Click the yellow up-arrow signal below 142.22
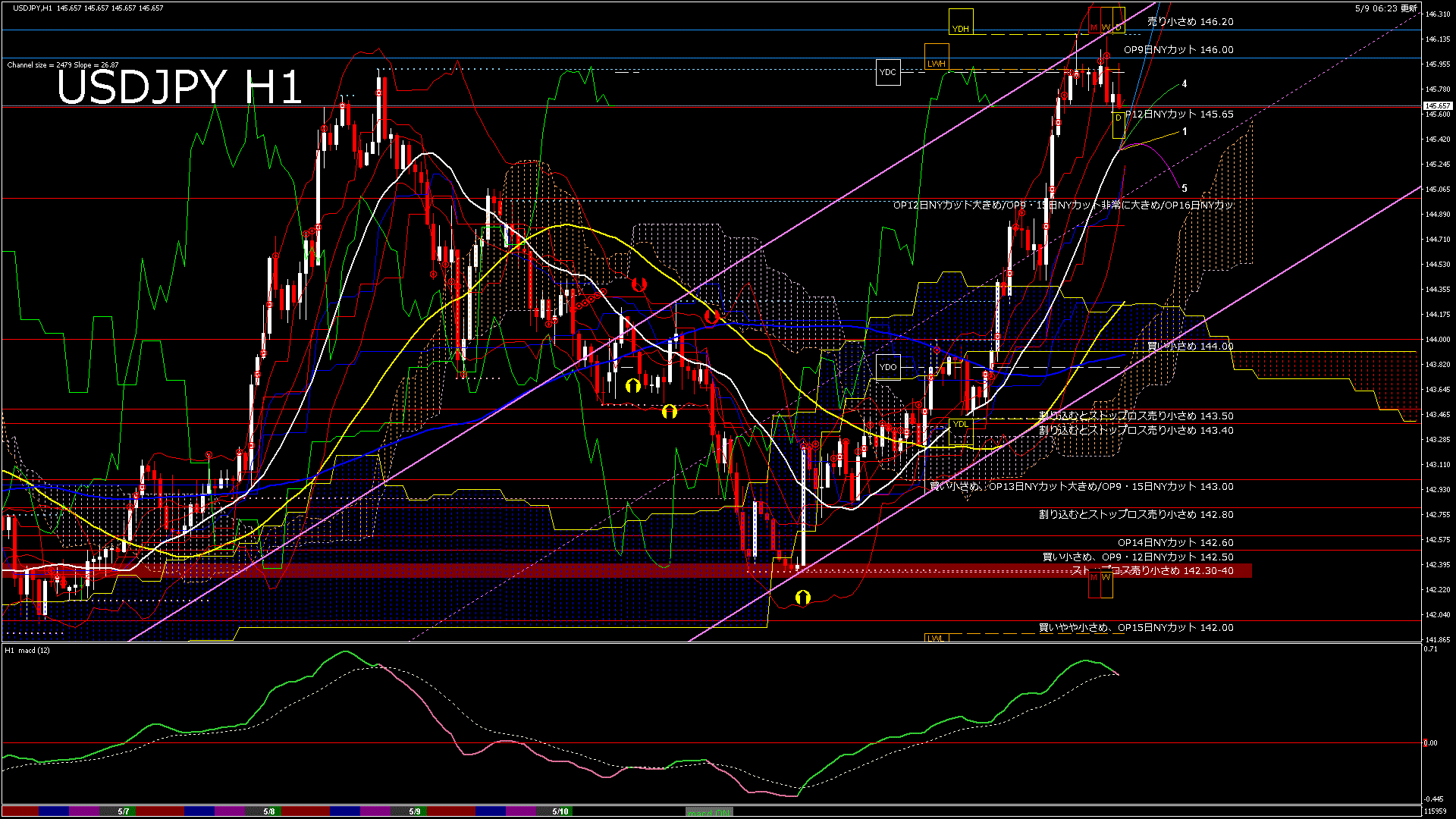The width and height of the screenshot is (1456, 819). pos(802,598)
